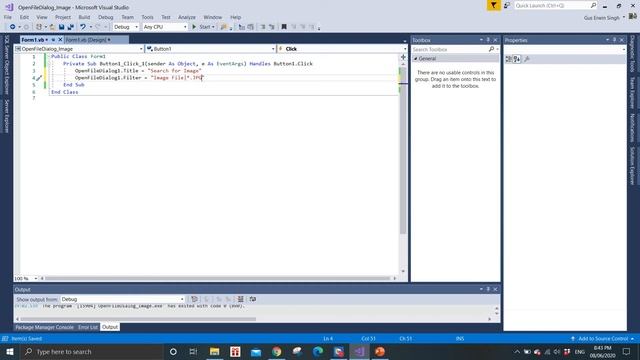Click the Clear All icon in Output toolbar
This screenshot has height=360, width=640.
click(241, 299)
